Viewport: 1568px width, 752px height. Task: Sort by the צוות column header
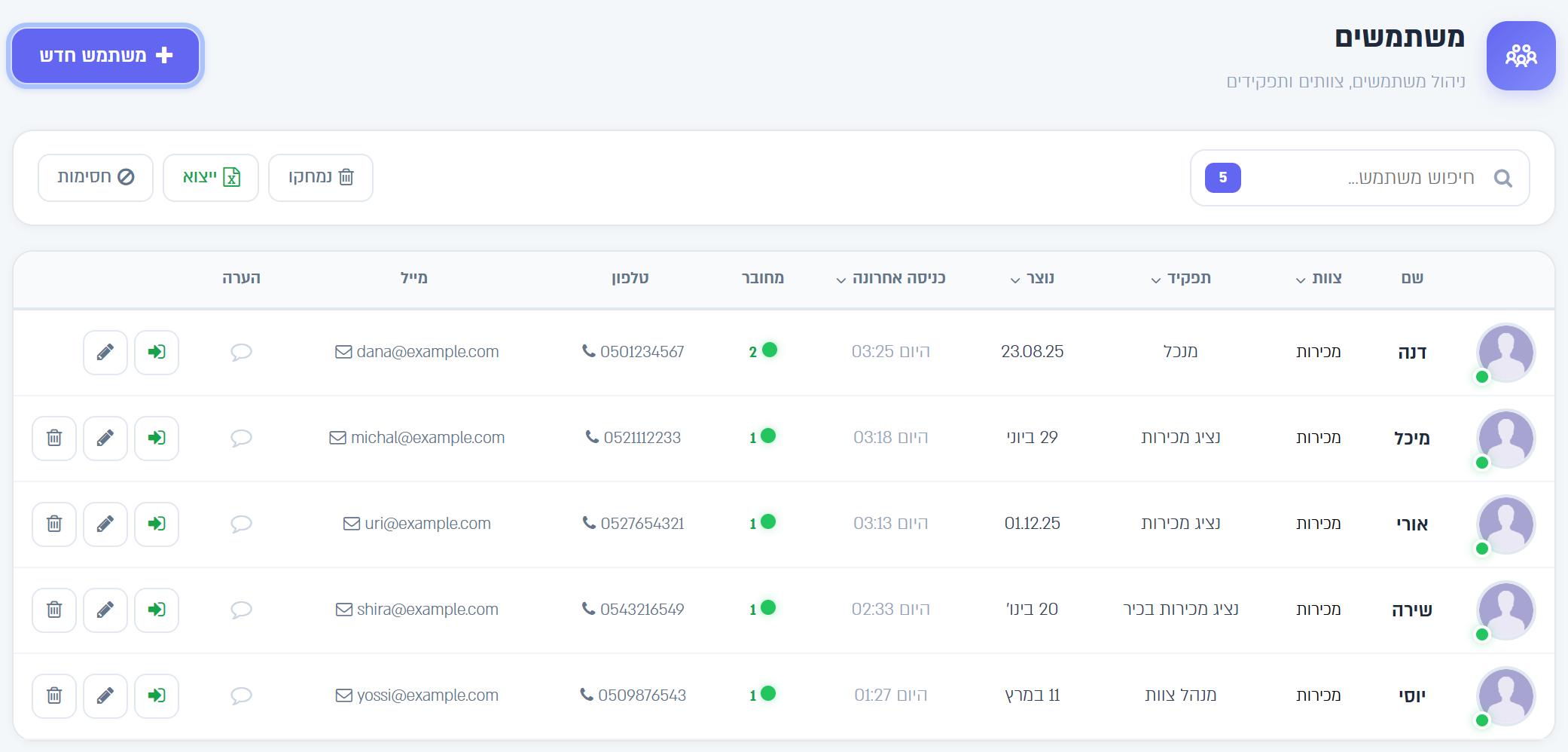coord(1319,278)
